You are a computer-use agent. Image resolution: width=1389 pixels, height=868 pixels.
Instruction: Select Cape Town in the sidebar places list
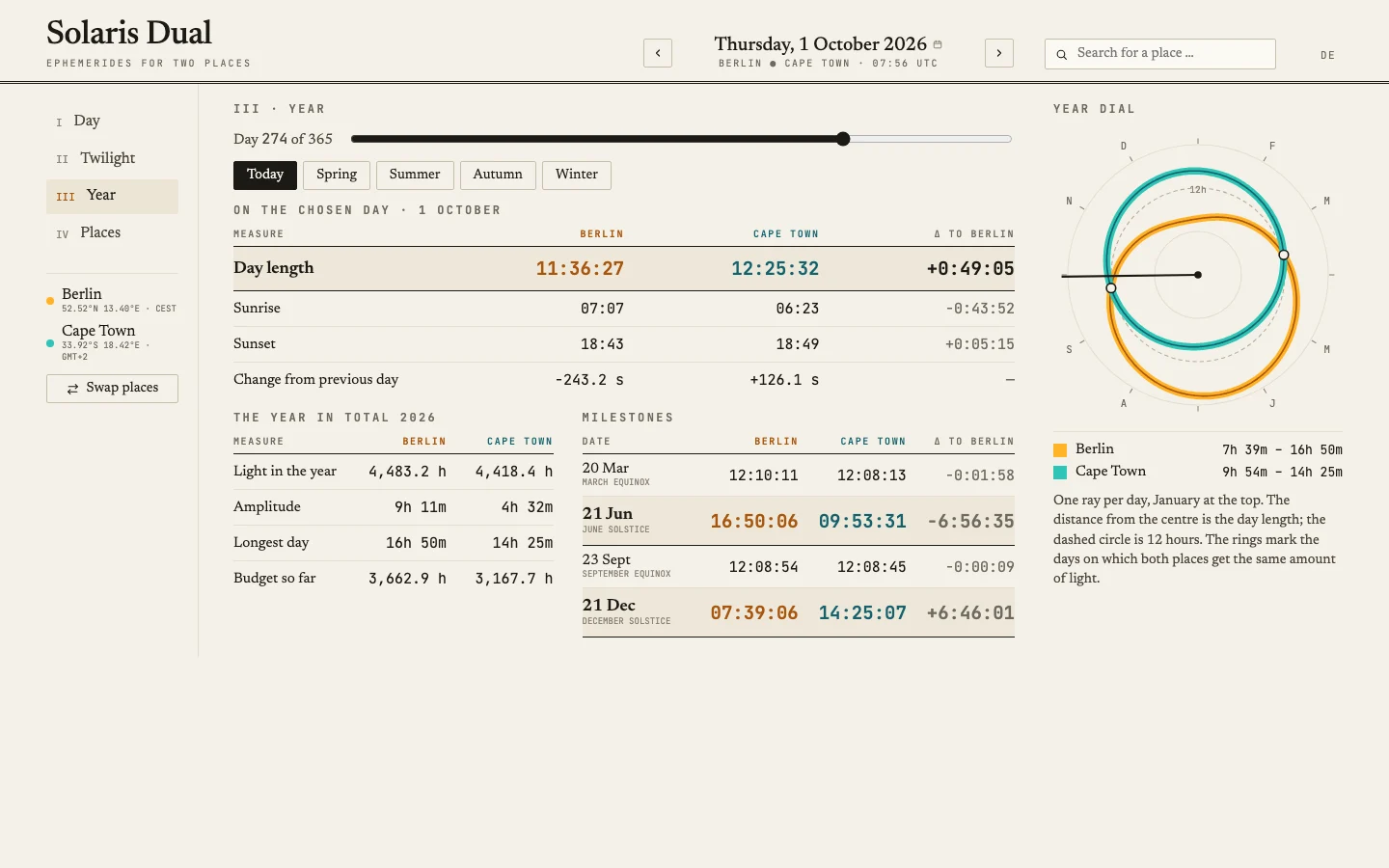(x=112, y=342)
